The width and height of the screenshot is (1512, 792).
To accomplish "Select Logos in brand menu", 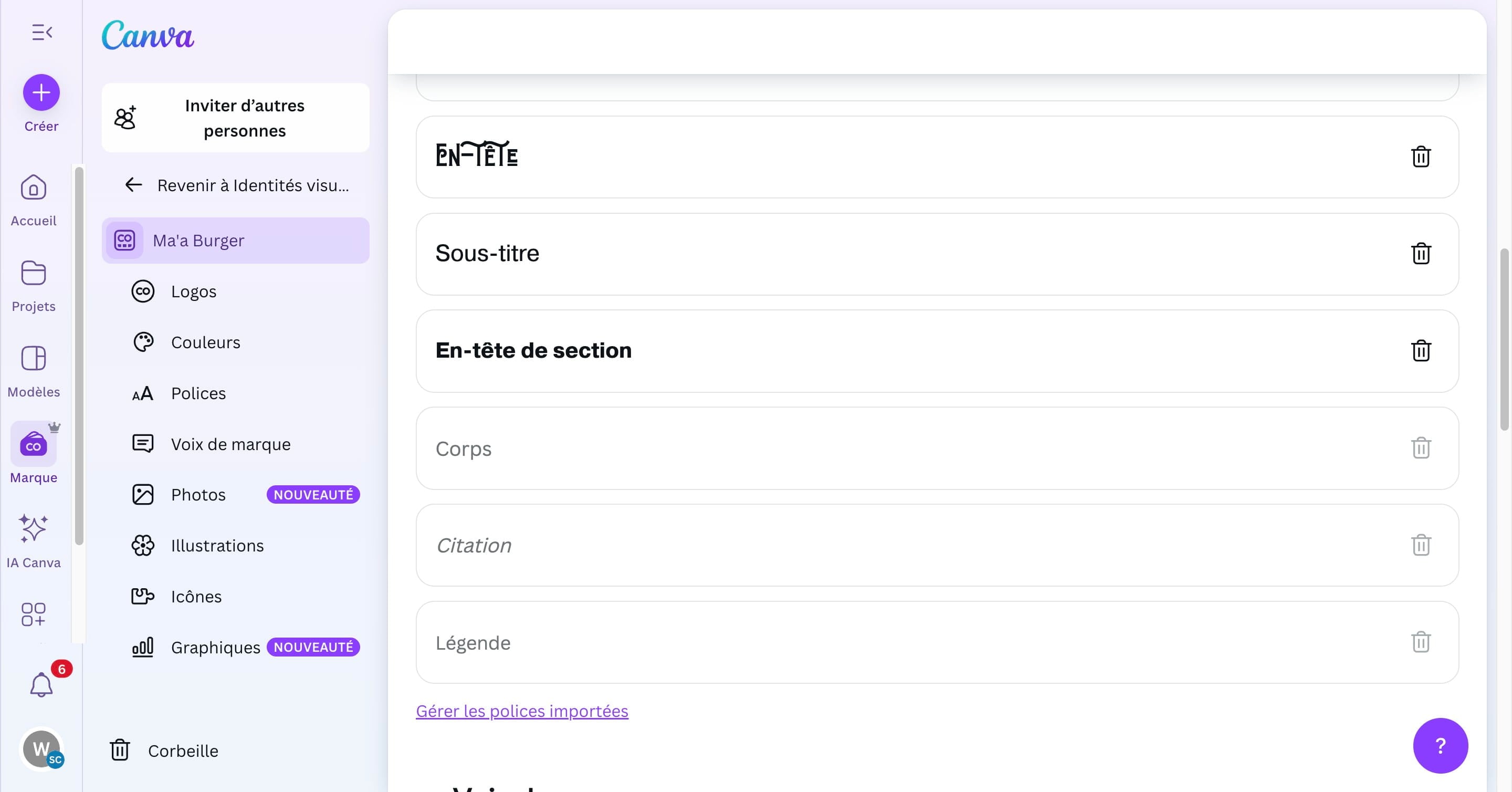I will coord(194,292).
